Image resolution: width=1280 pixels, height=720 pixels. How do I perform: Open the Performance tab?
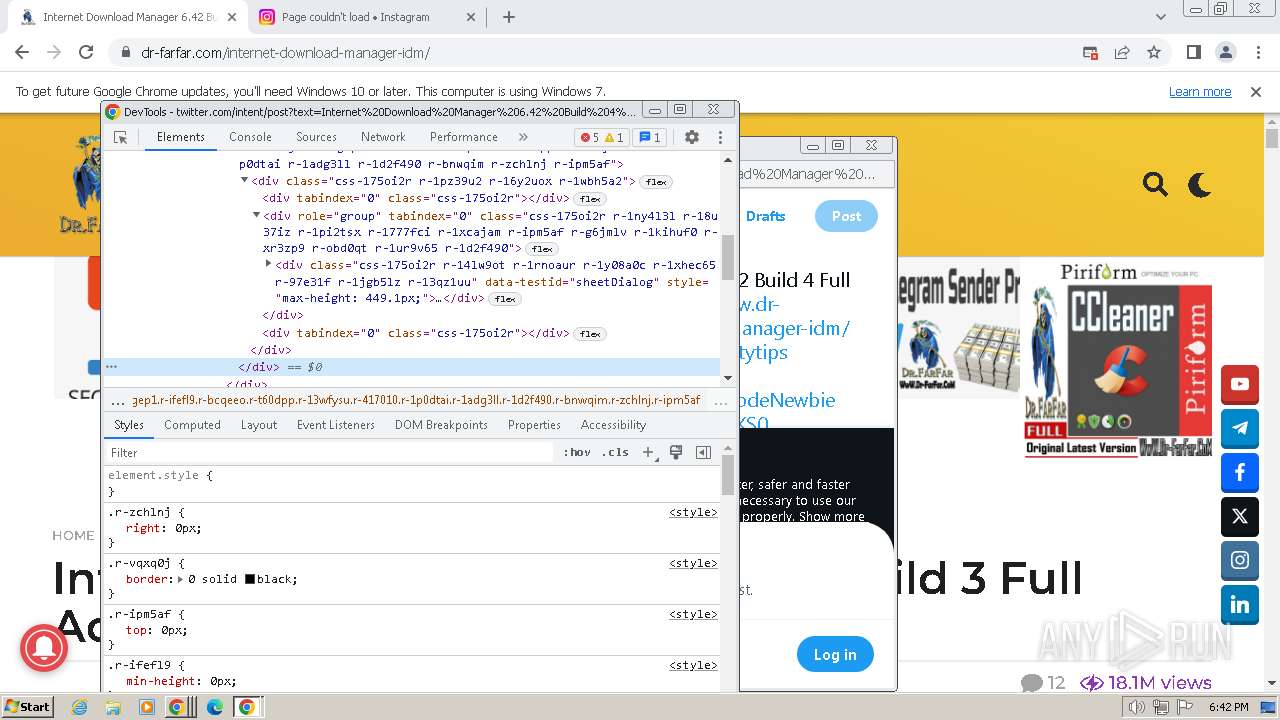pos(463,137)
